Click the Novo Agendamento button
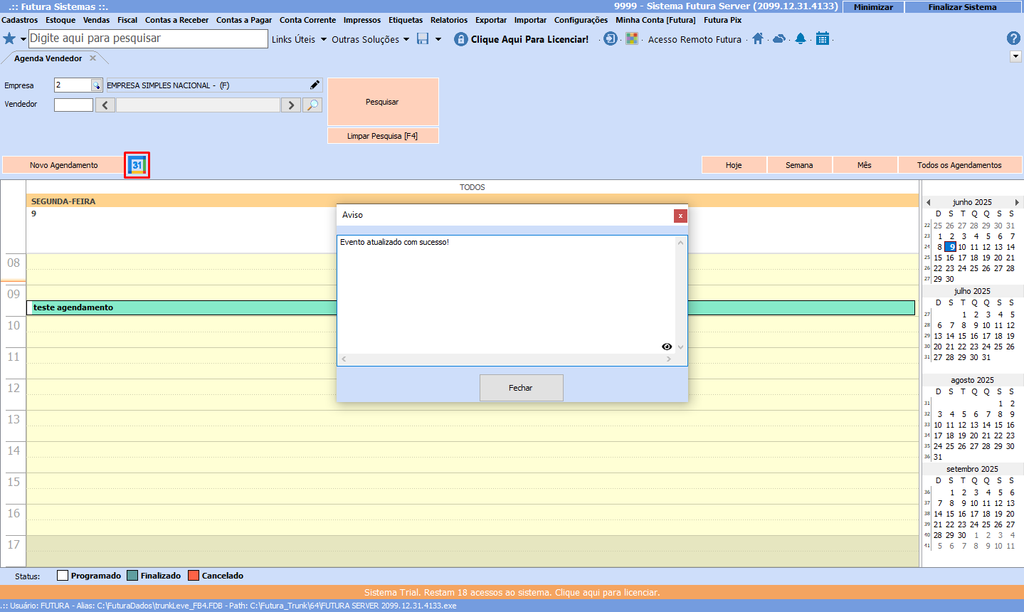Screen dimensions: 1024x612 click(64, 165)
